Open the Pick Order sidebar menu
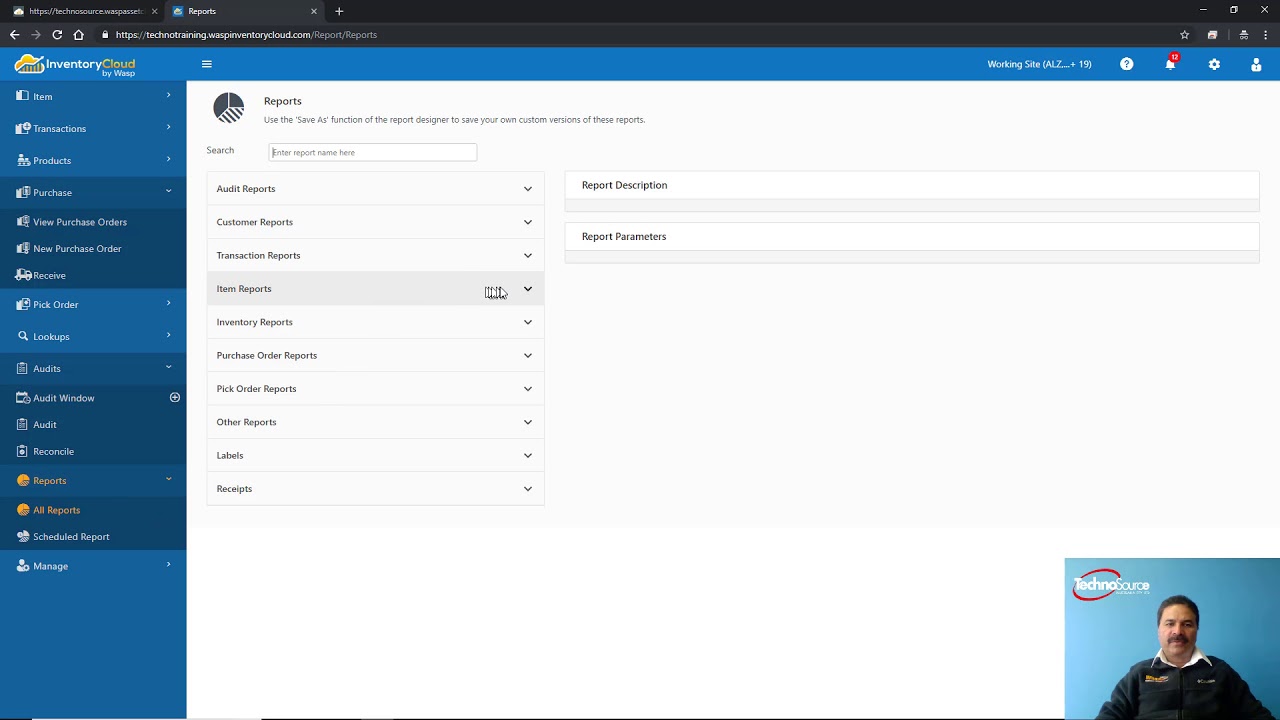Screen dimensions: 1280x720 [93, 304]
